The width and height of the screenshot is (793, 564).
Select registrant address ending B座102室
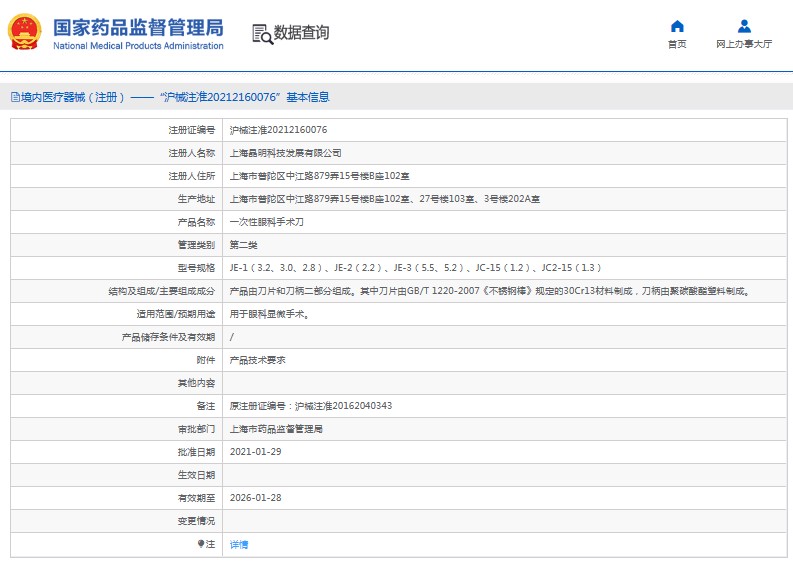click(320, 176)
